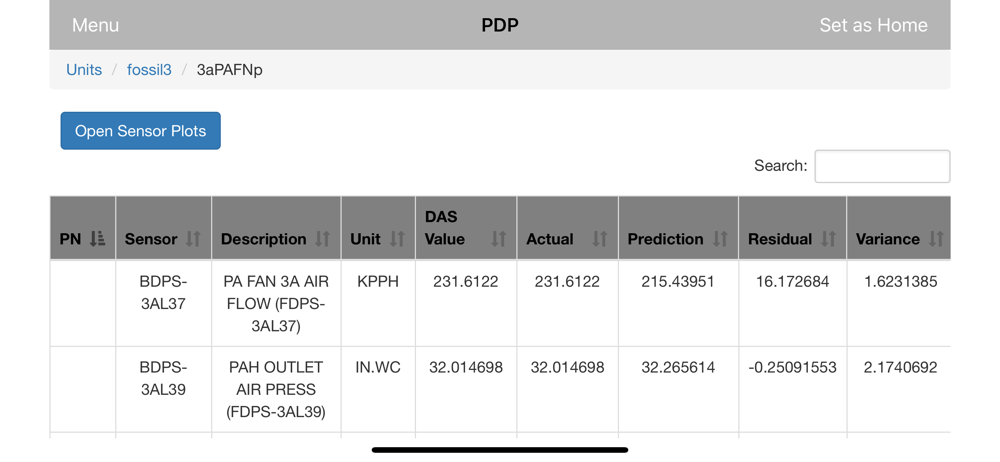
Task: Sort by Unit column arrows
Action: (397, 239)
